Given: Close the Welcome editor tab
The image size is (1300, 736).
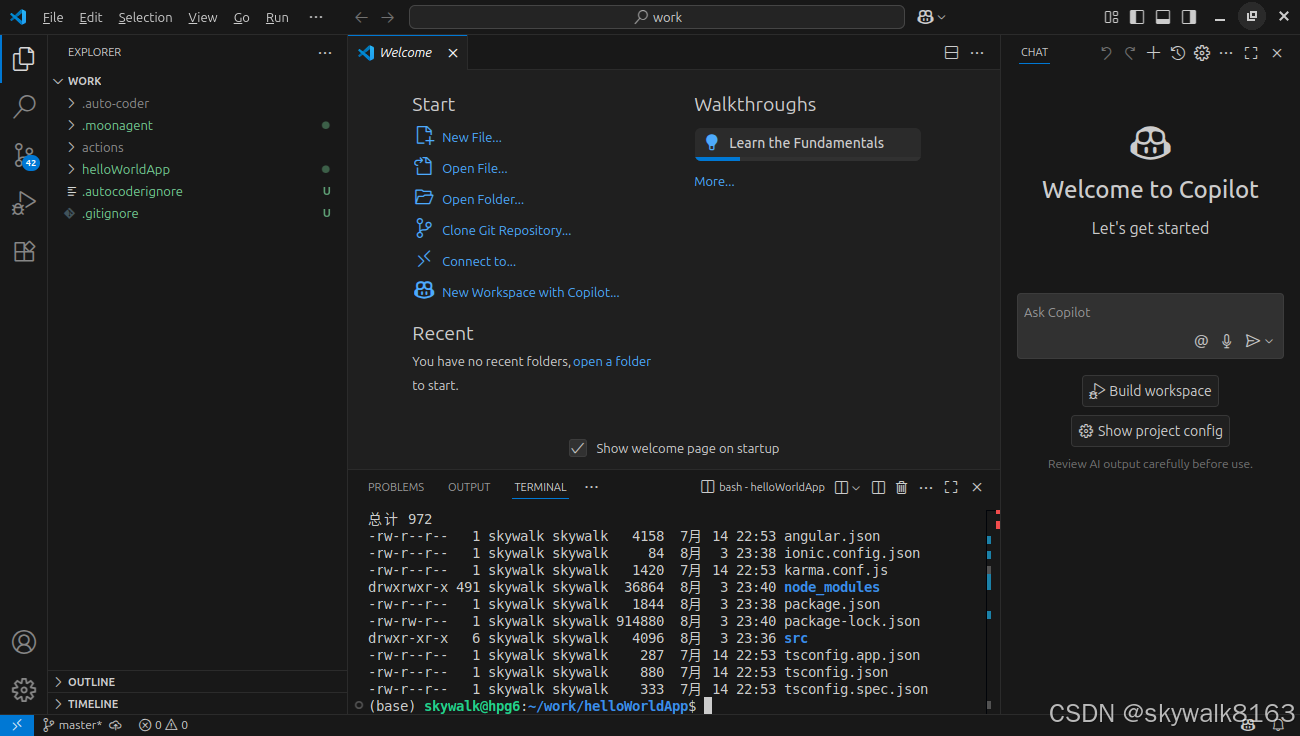Looking at the screenshot, I should [x=453, y=53].
